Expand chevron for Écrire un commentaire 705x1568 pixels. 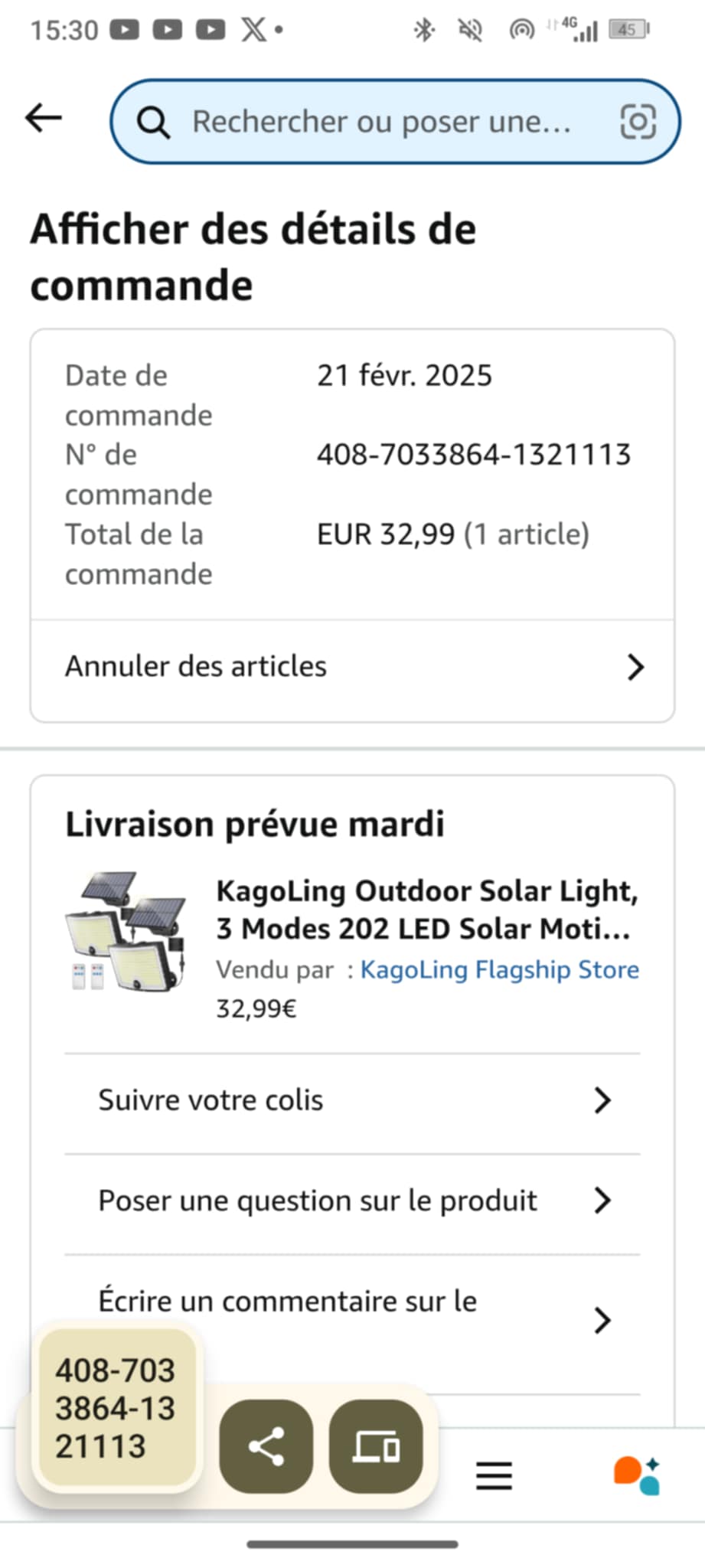click(x=602, y=1320)
